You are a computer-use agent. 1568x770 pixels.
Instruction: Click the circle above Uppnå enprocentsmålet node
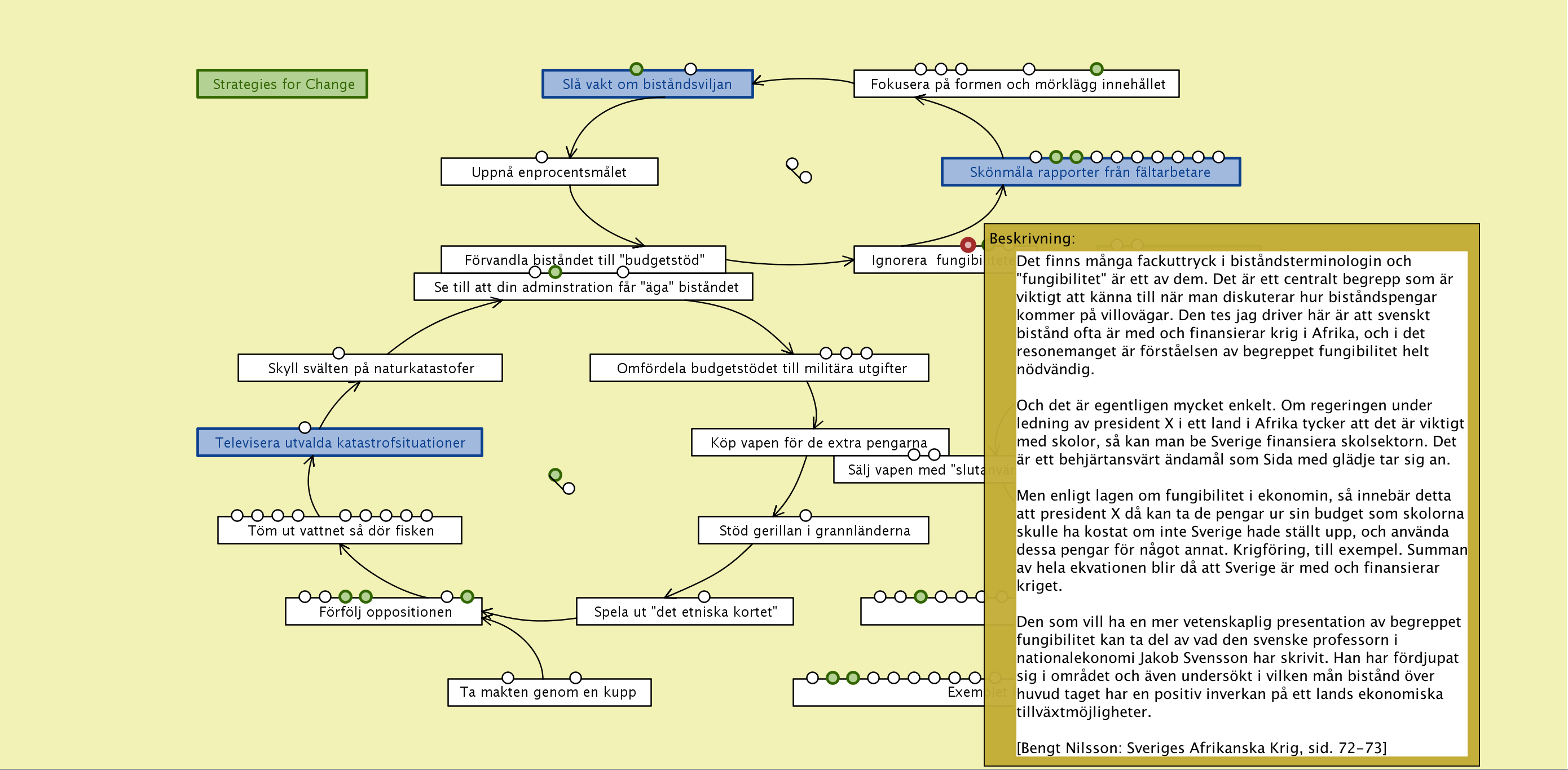pyautogui.click(x=541, y=157)
